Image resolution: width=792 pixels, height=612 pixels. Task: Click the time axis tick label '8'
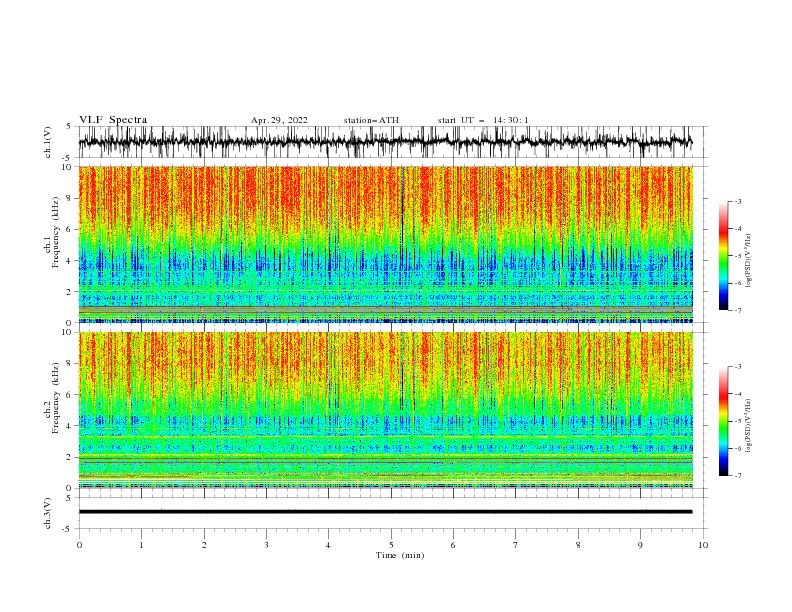pos(578,545)
